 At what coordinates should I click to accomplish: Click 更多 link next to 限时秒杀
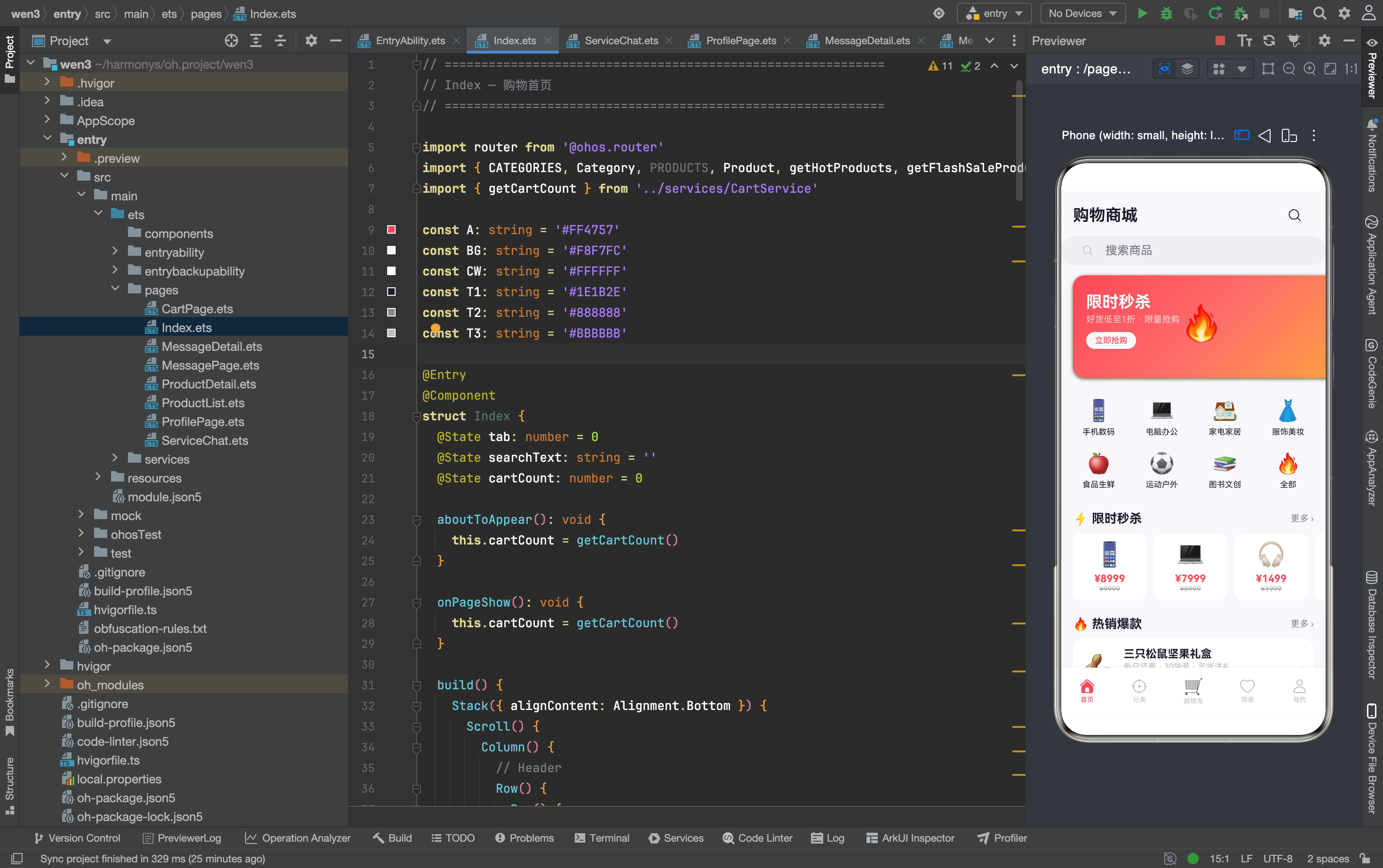click(x=1302, y=518)
